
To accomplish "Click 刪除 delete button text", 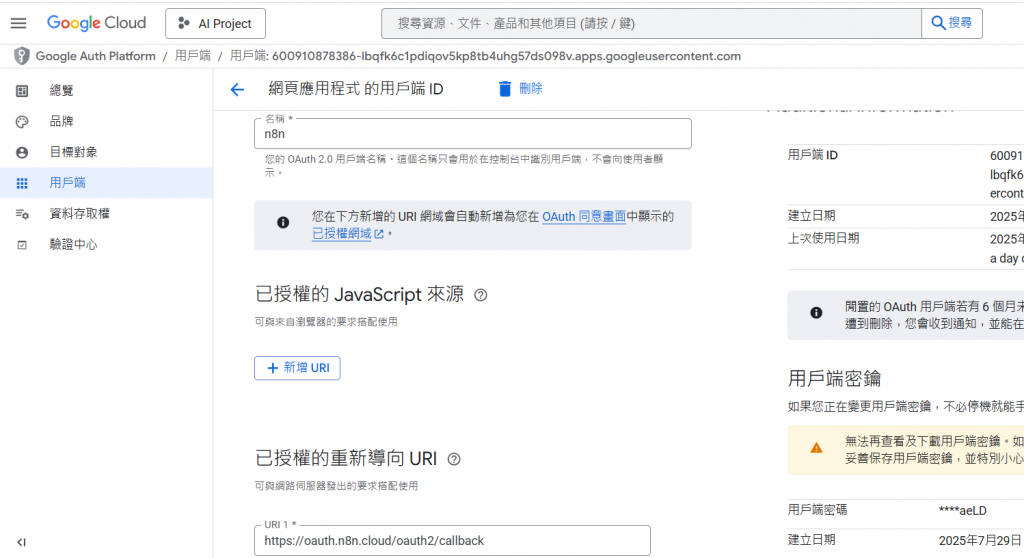I will pos(531,88).
